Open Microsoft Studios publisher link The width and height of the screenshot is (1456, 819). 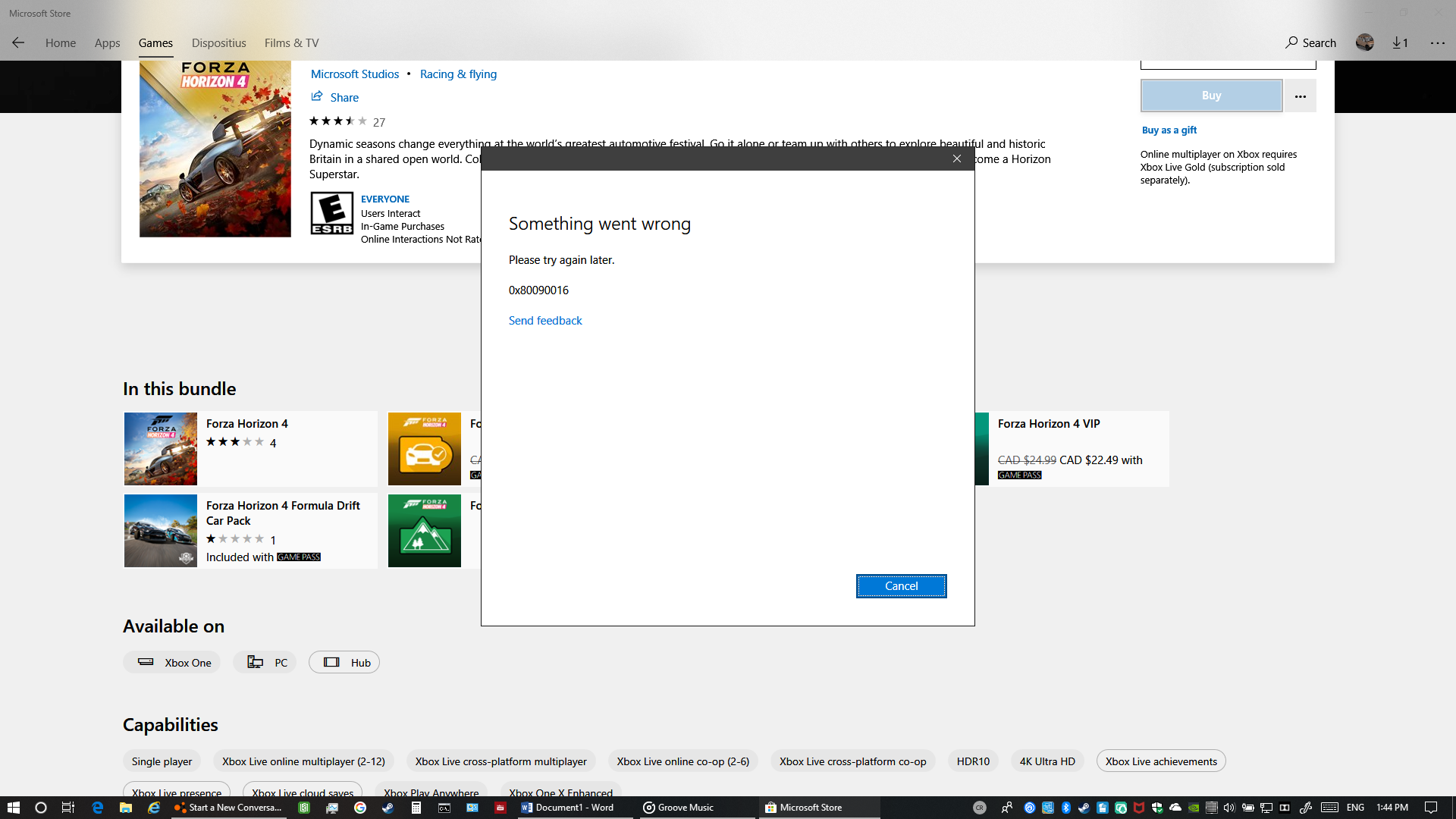pyautogui.click(x=355, y=74)
